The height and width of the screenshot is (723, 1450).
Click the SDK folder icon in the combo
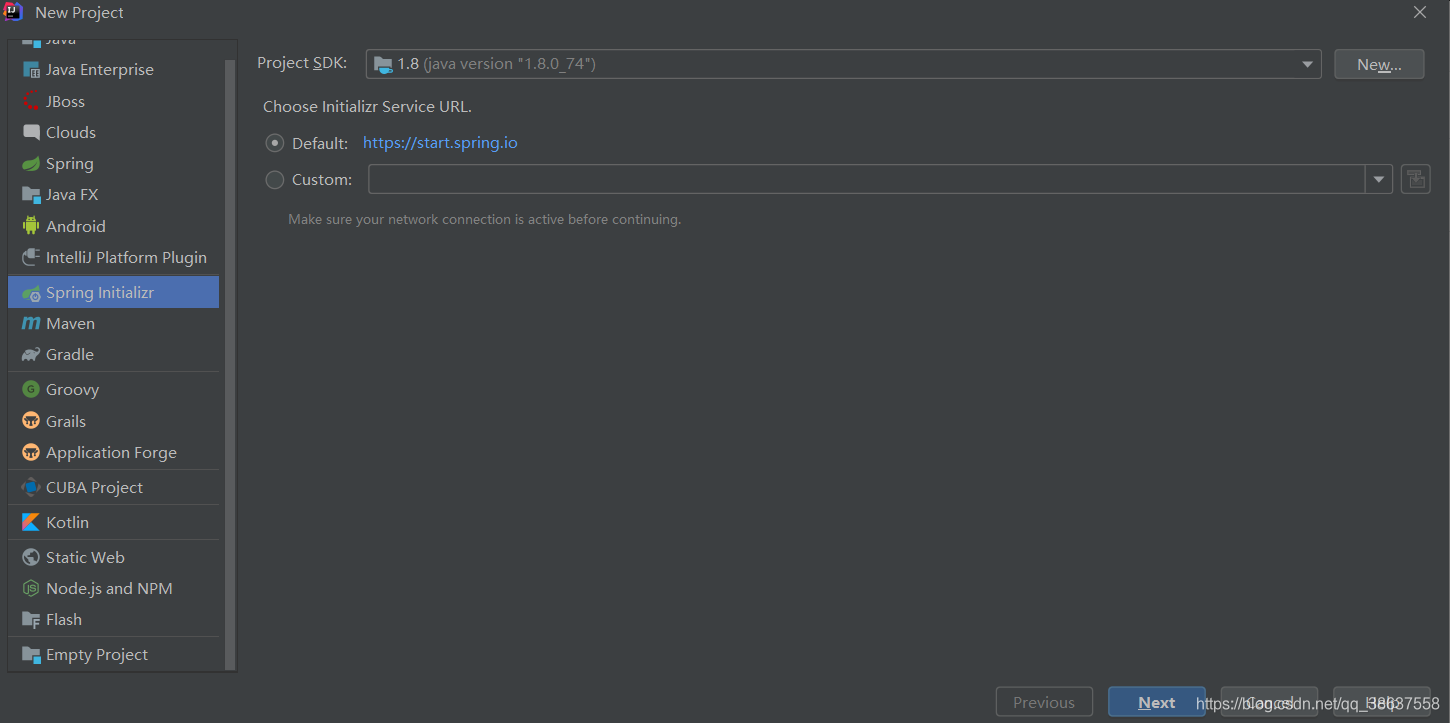pos(383,64)
